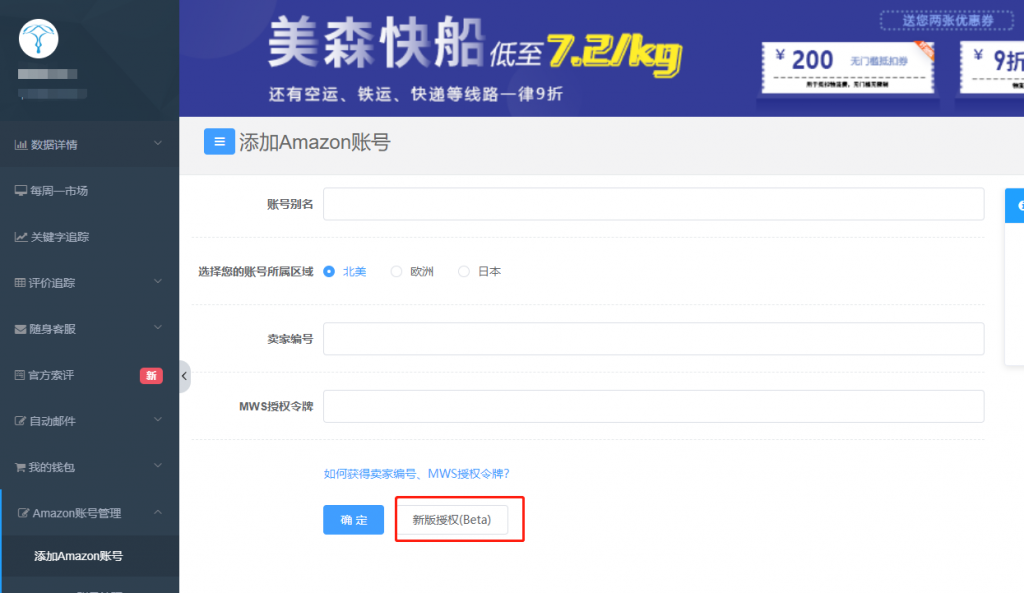
Task: Open 每周一市场 in the sidebar
Action: 89,191
